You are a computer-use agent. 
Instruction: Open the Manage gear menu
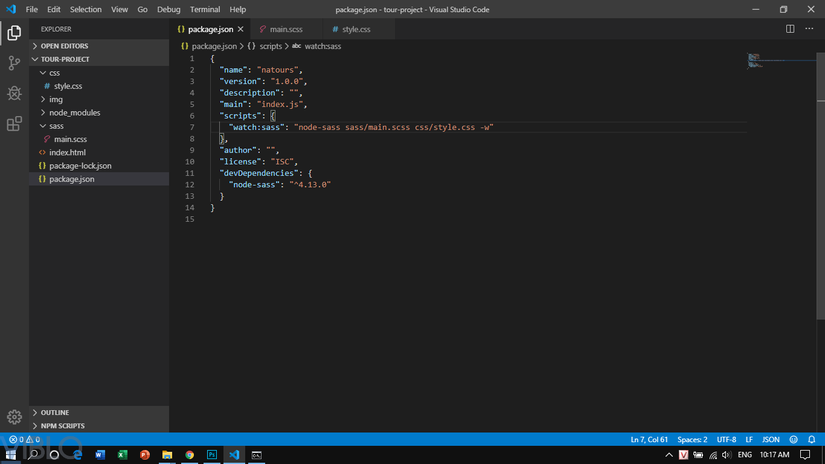14,416
